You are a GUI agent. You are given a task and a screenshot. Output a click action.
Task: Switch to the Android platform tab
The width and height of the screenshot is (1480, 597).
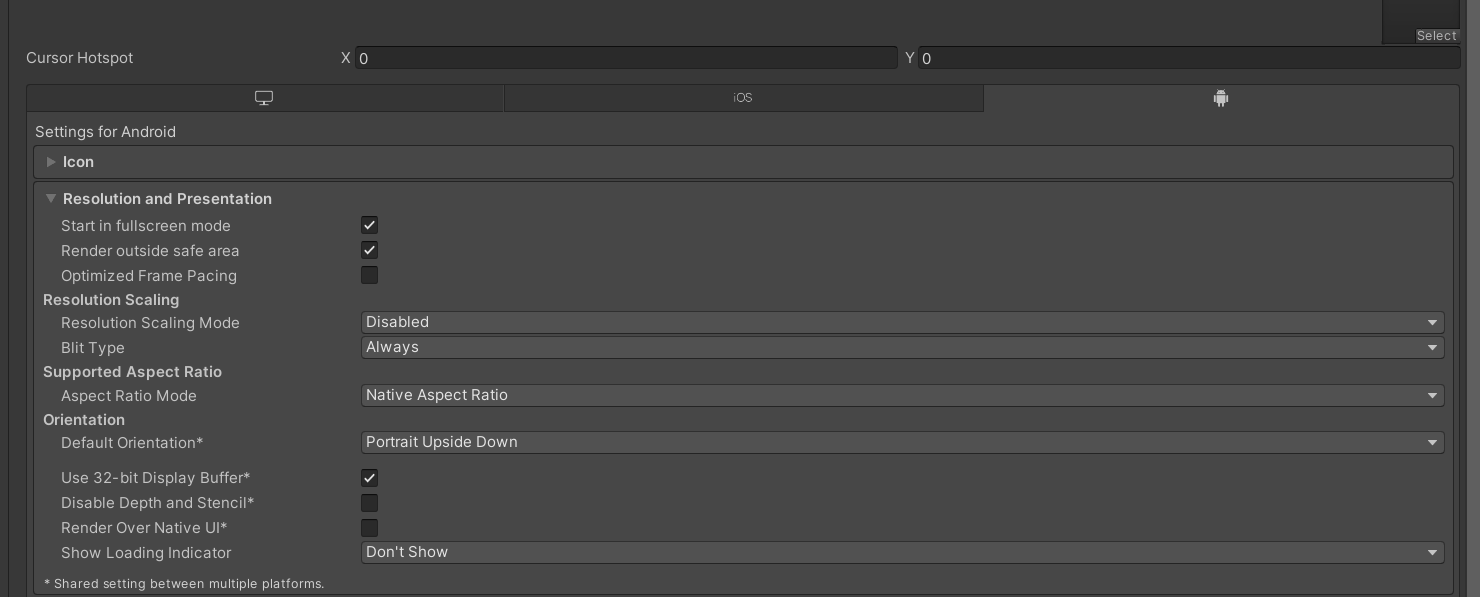1220,98
